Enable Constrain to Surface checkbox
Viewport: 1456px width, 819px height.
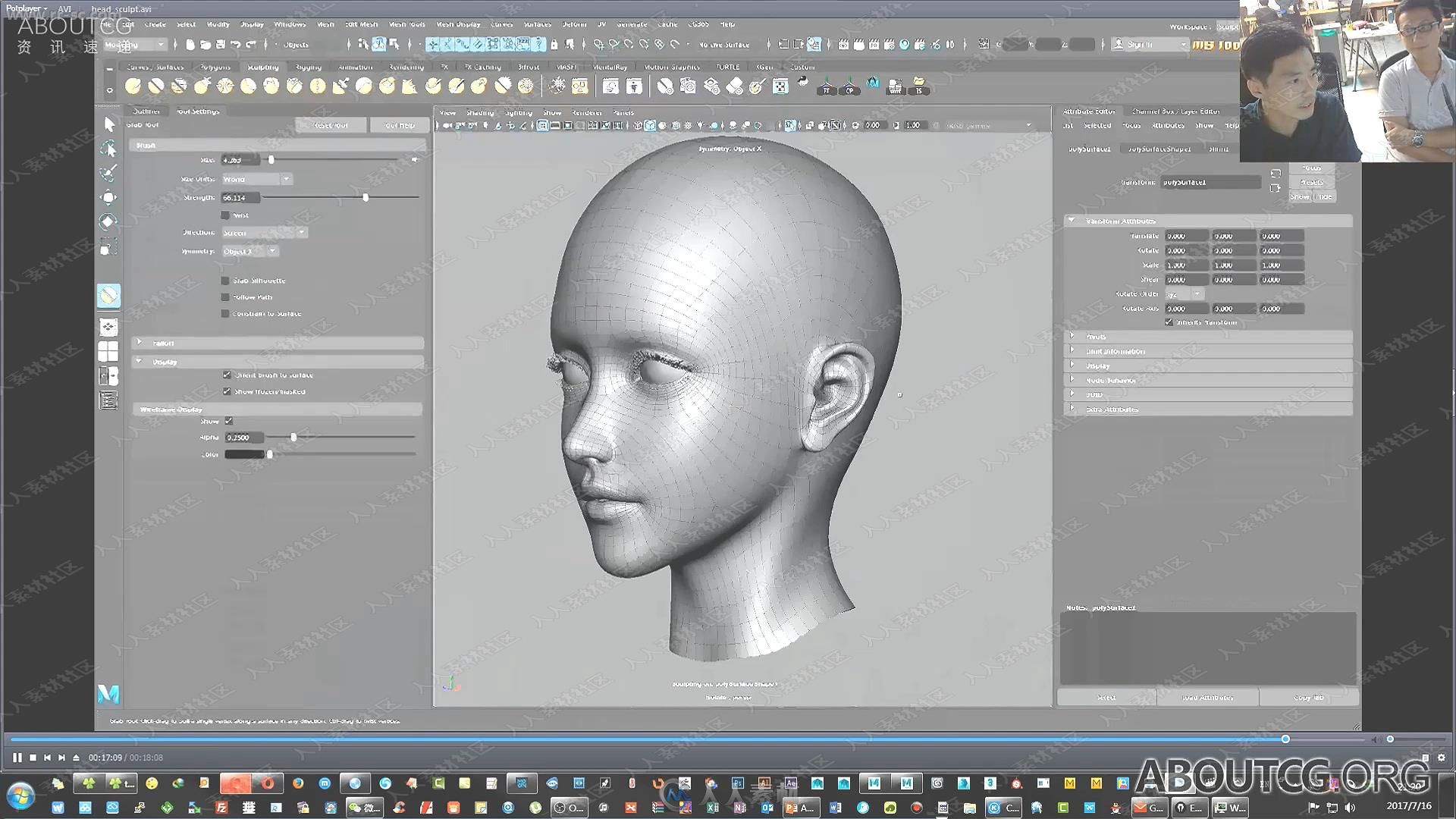[x=225, y=313]
